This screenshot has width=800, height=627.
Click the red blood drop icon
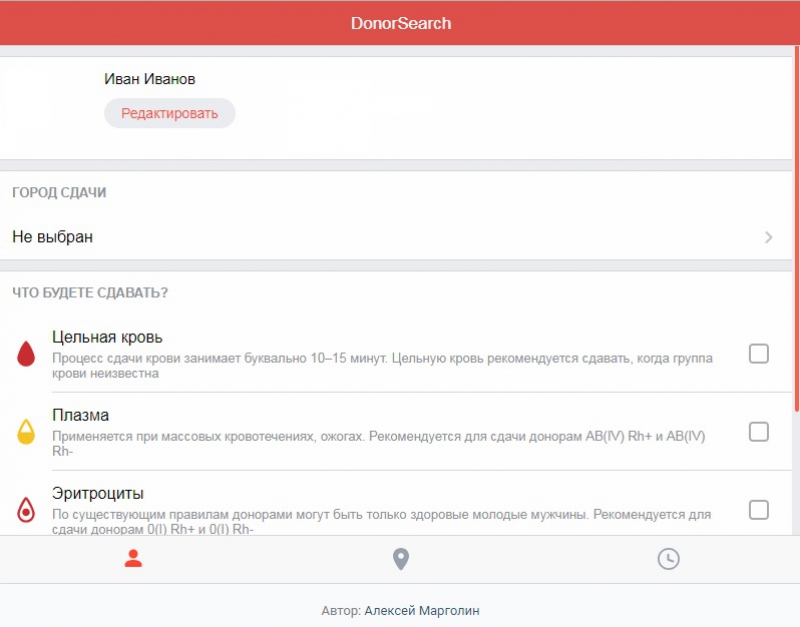tap(26, 354)
